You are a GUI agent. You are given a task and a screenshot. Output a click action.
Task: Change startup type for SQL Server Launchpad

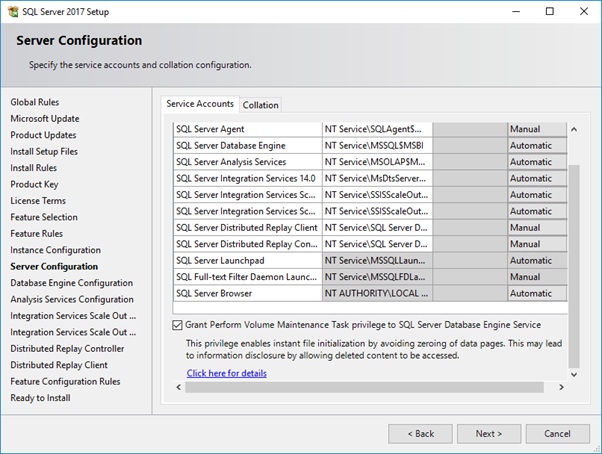[x=537, y=261]
